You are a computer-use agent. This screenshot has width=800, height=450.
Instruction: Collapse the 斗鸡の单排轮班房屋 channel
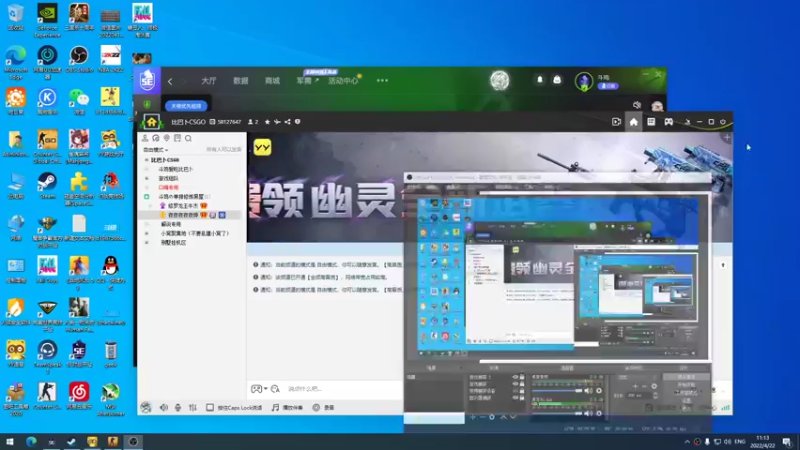tap(146, 196)
